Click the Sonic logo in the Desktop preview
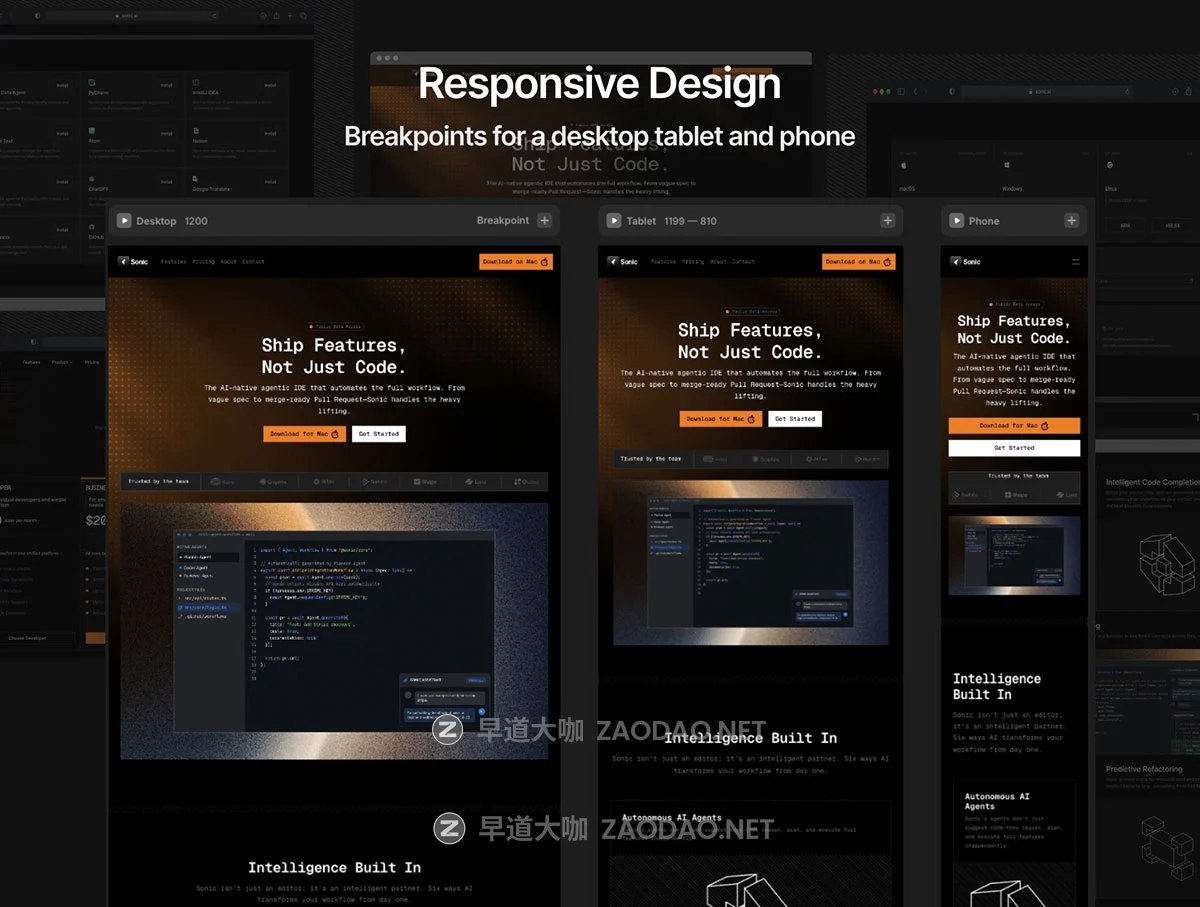 tap(133, 262)
